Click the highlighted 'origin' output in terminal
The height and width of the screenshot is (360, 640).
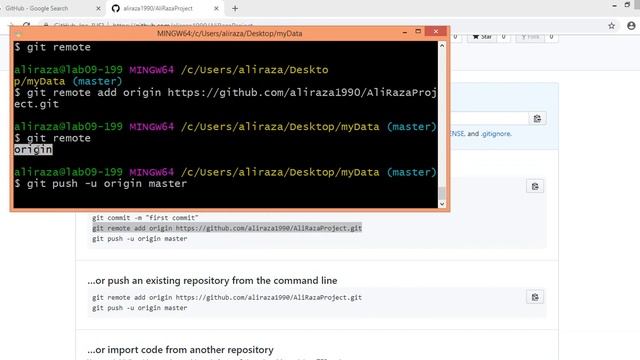tap(33, 150)
